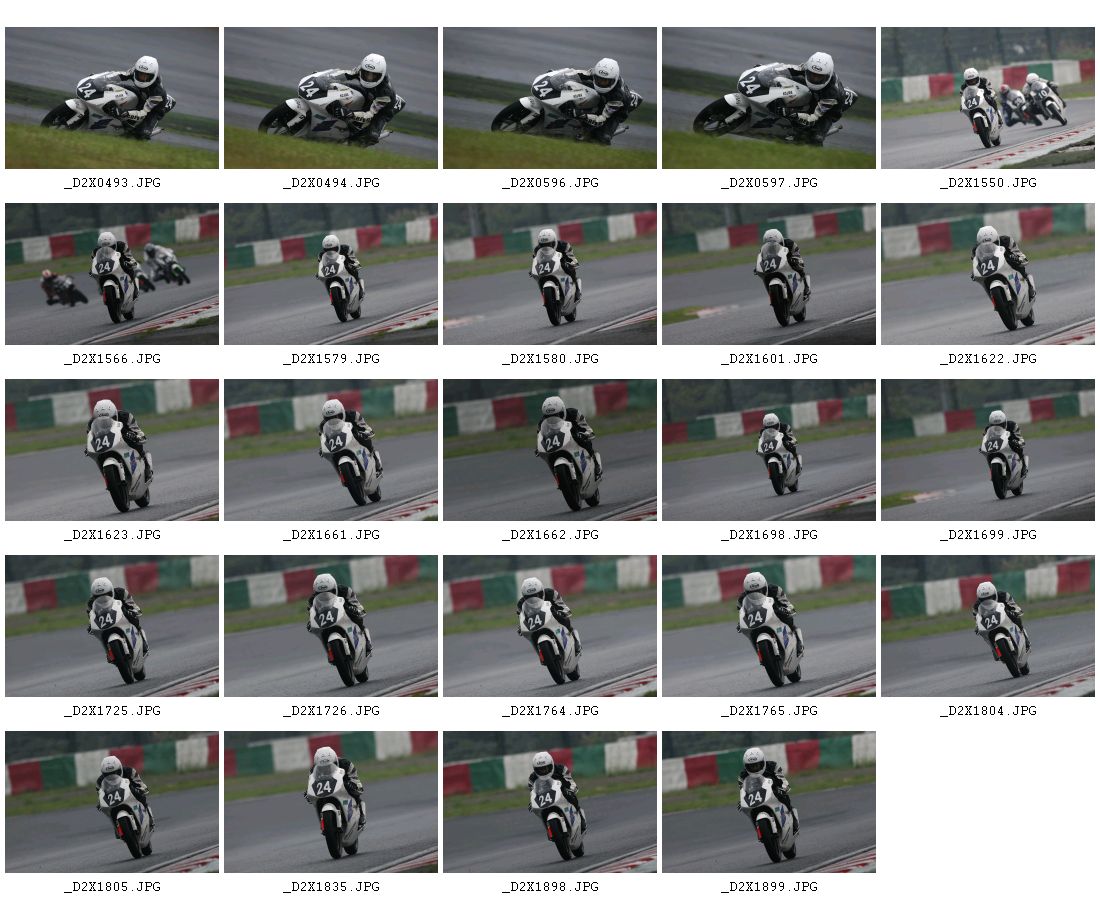Viewport: 1100px width, 900px height.
Task: Select the _D2X1601.JPG thumbnail
Action: [x=769, y=274]
